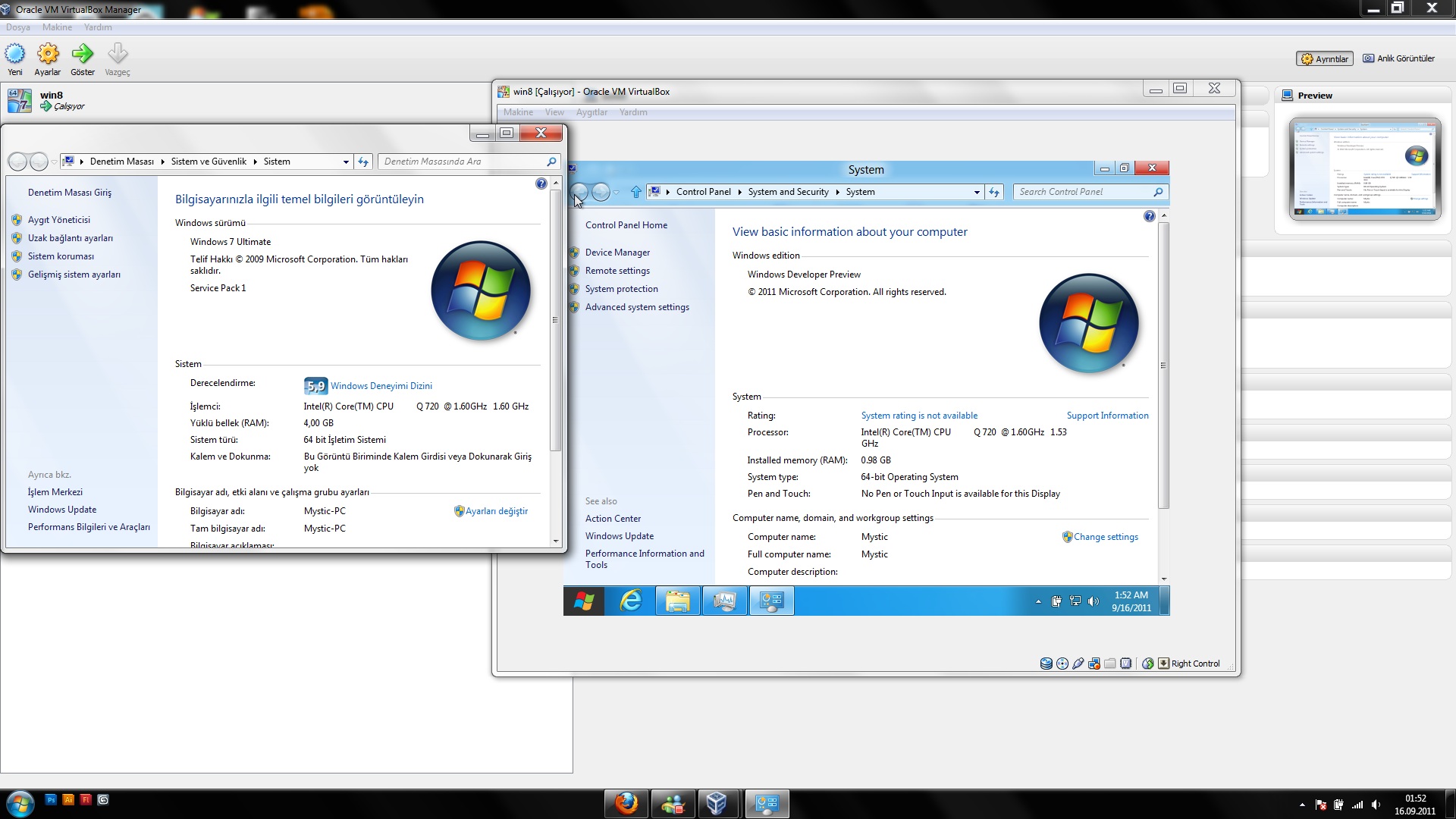1456x819 pixels.
Task: Open Firefox from host taskbar
Action: point(626,804)
